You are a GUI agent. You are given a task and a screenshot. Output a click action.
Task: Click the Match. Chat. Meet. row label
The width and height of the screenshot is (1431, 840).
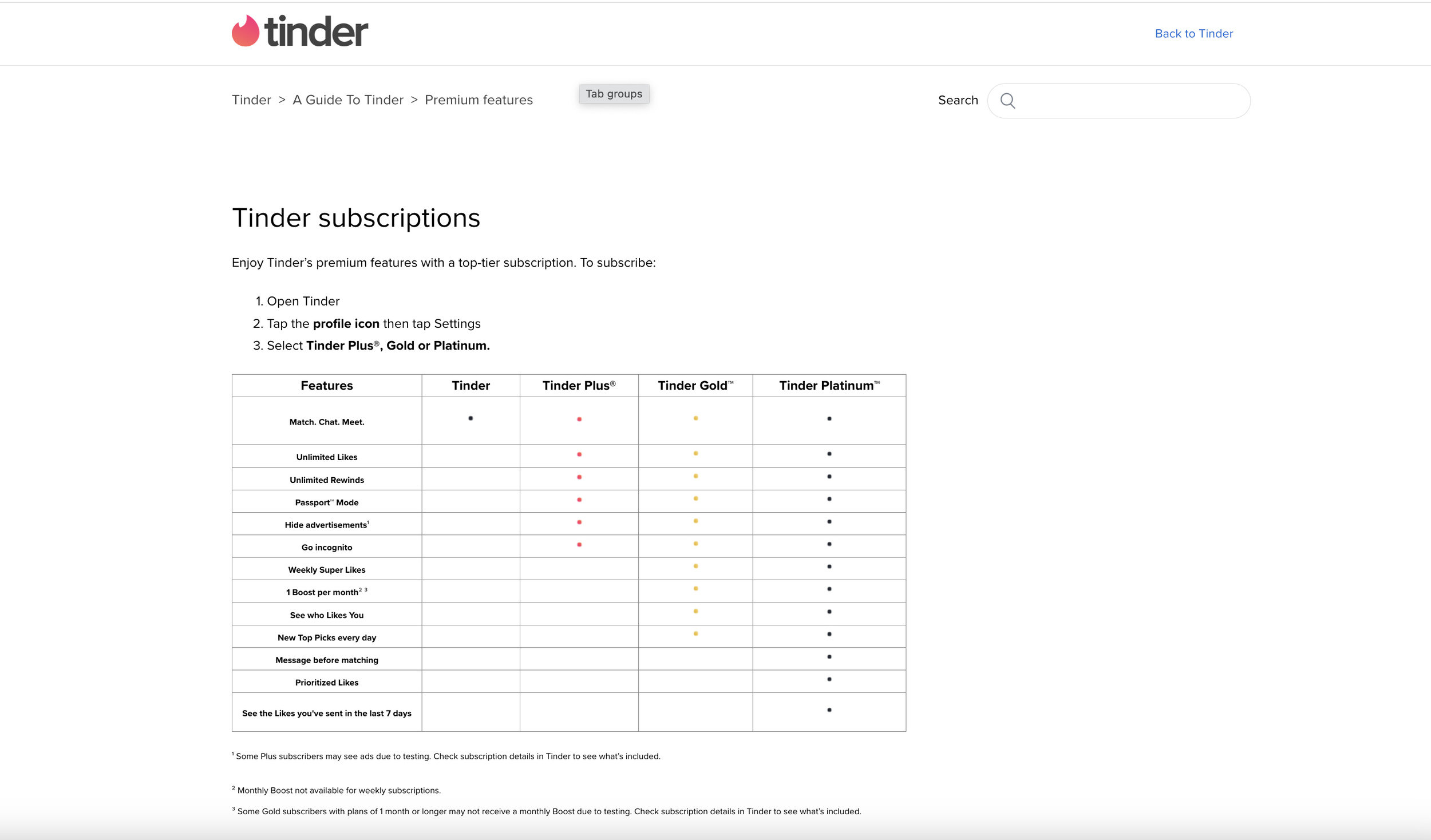[x=327, y=422]
